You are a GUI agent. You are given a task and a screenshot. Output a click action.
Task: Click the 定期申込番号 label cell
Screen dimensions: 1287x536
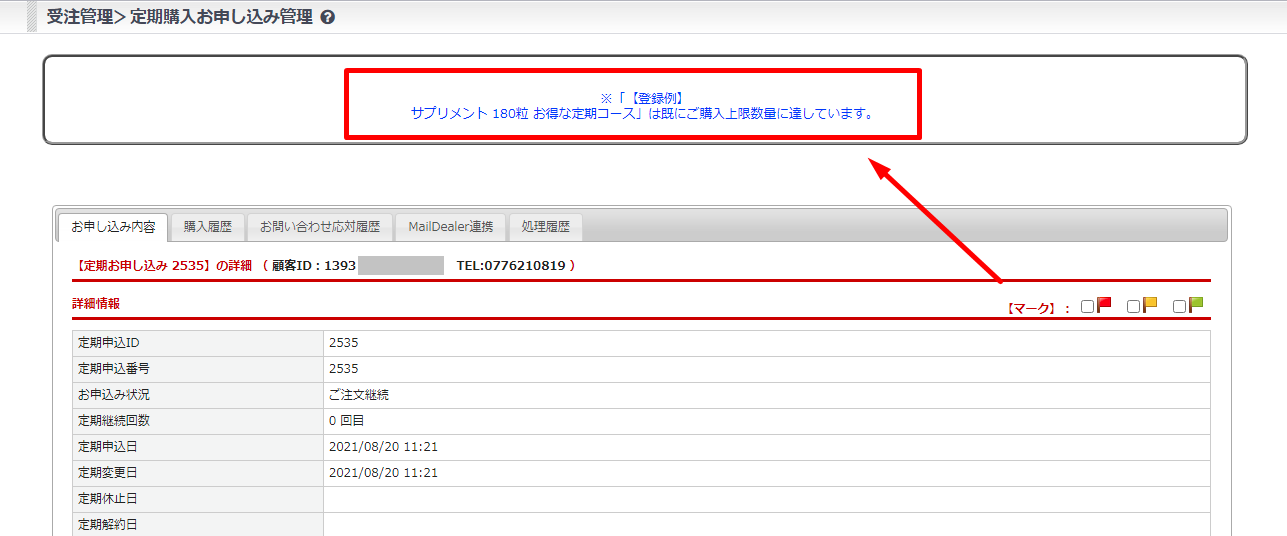(198, 369)
